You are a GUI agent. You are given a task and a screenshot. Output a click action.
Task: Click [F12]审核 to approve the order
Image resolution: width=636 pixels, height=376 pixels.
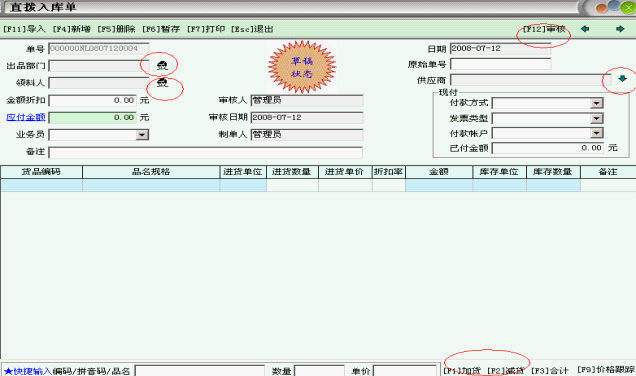(544, 29)
